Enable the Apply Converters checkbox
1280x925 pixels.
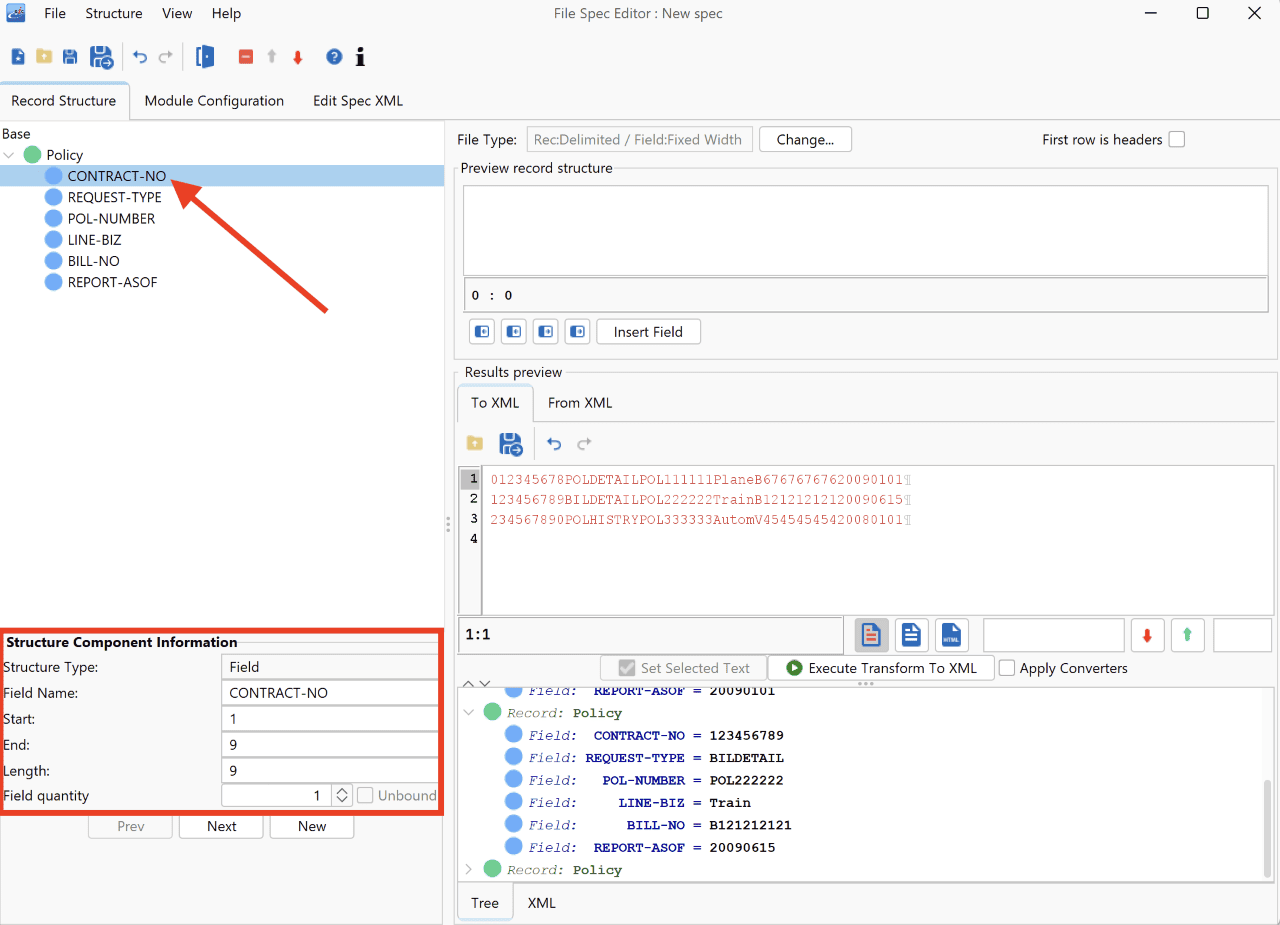coord(1007,667)
